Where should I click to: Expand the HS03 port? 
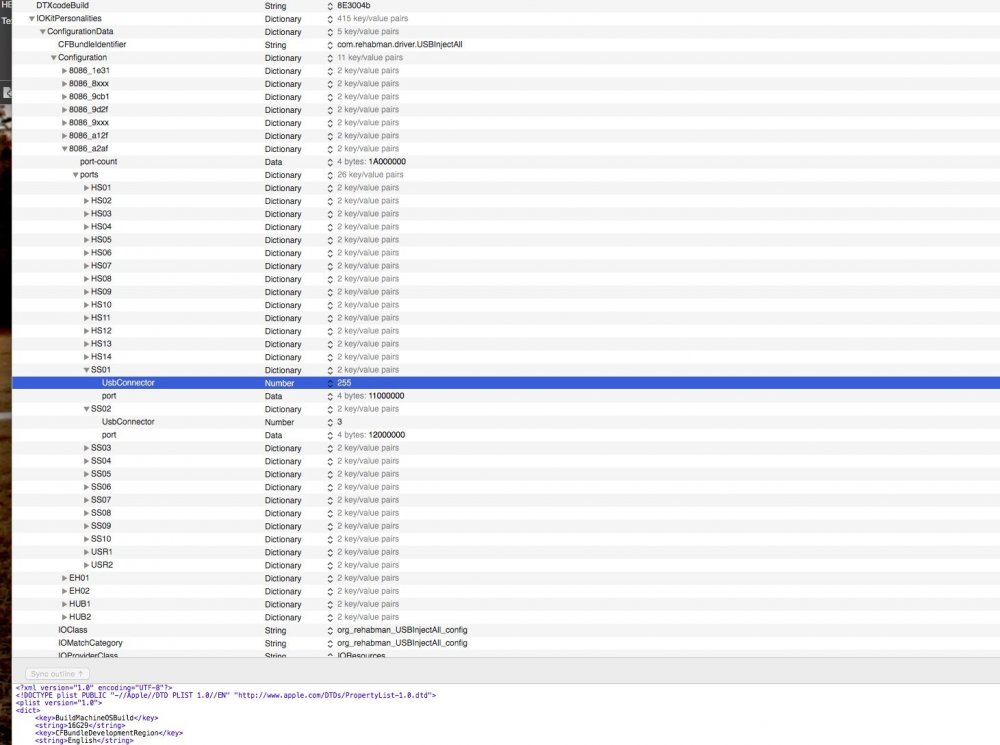[86, 214]
